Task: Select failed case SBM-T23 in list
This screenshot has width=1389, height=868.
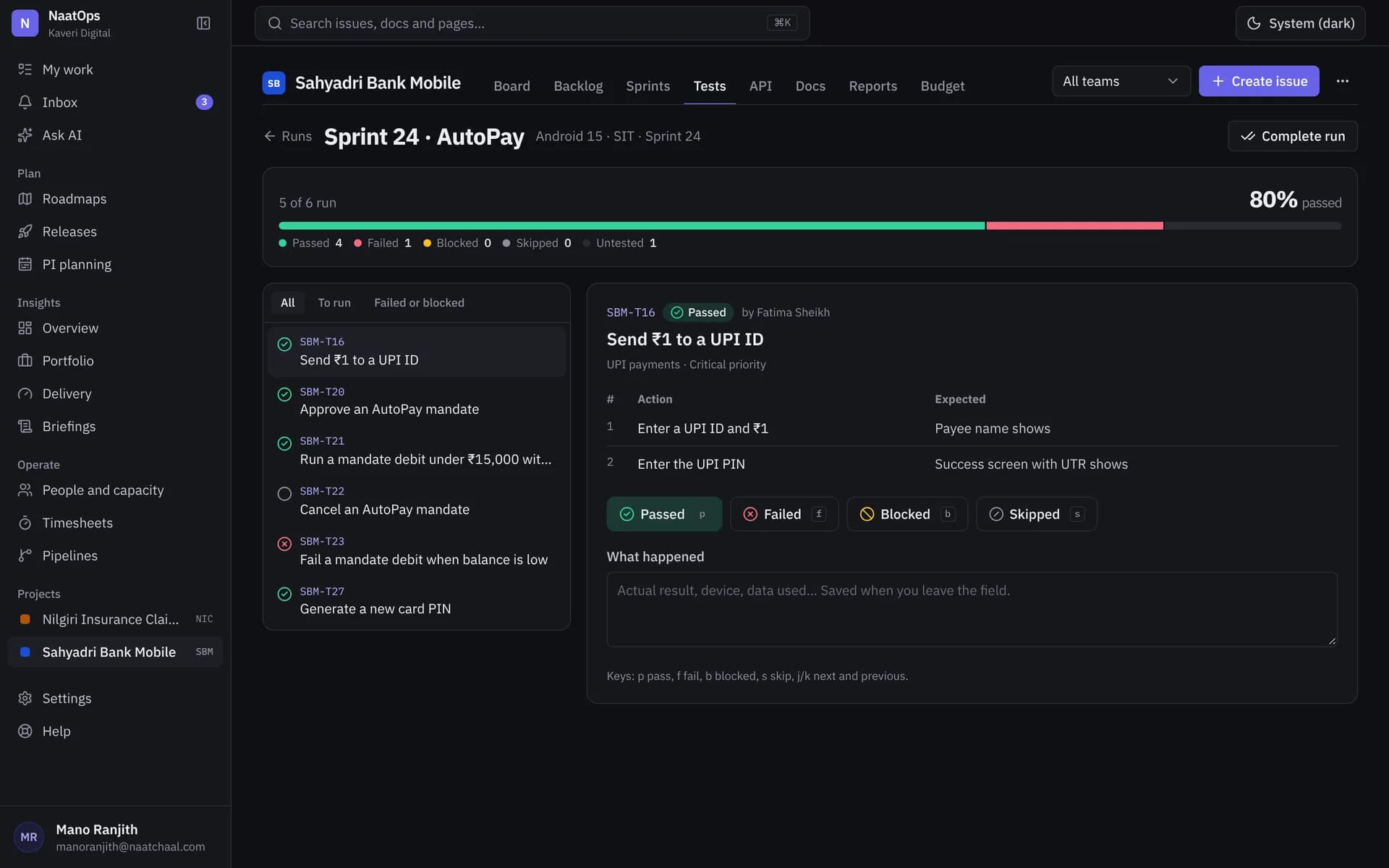Action: tap(417, 550)
